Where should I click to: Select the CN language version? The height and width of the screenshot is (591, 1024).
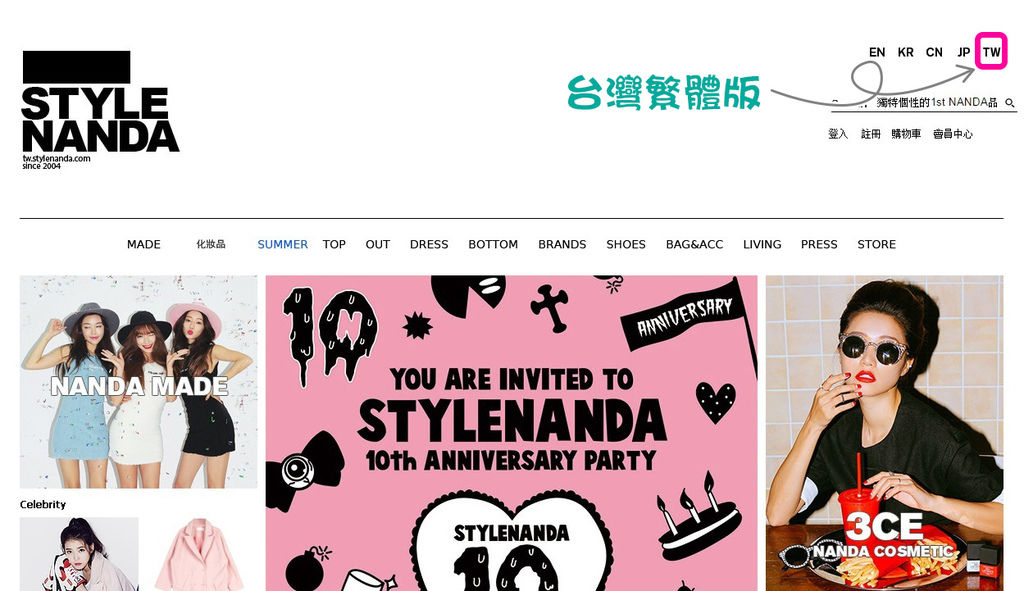(x=934, y=52)
